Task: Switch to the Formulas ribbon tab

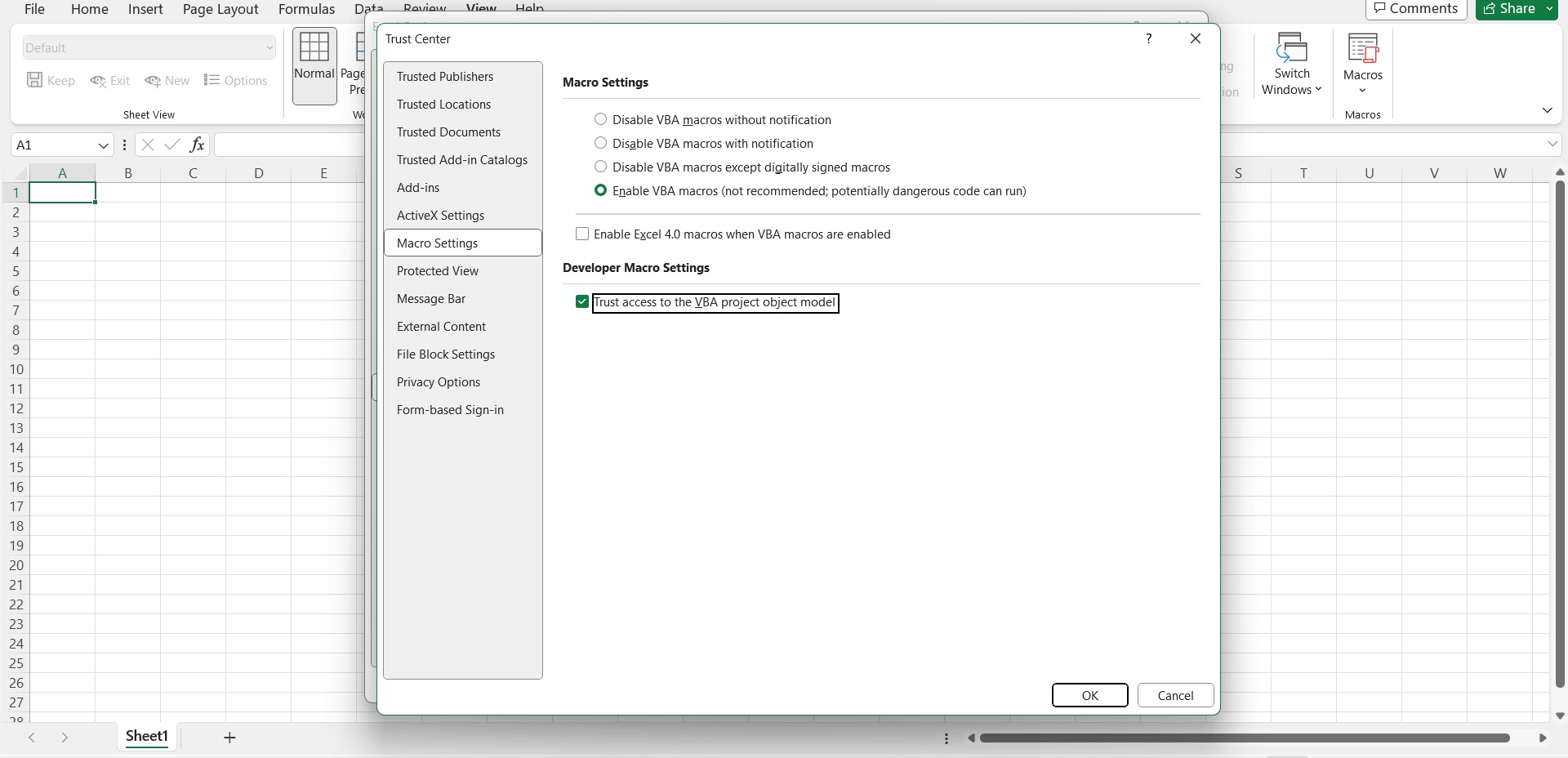Action: 306,9
